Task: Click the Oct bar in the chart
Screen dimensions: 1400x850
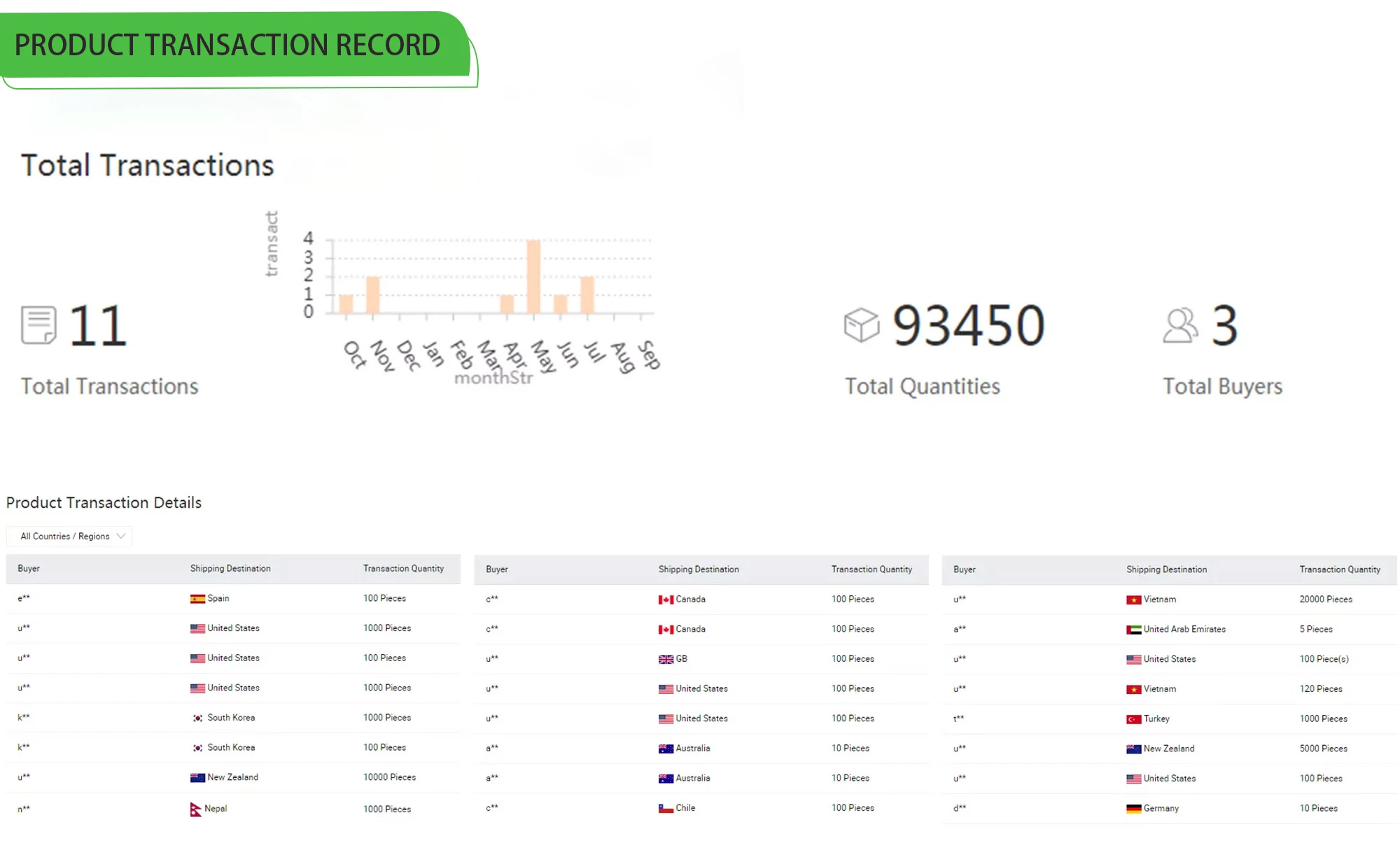Action: tap(346, 304)
